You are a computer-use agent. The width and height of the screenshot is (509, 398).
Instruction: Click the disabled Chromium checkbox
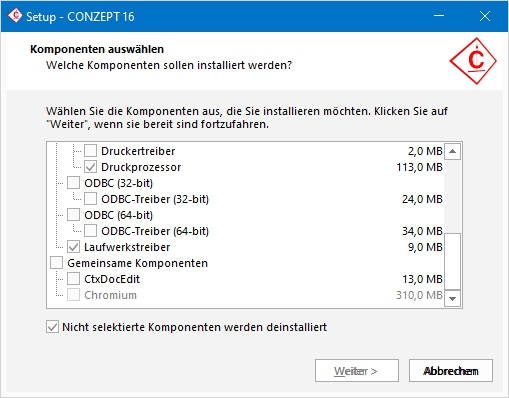pyautogui.click(x=73, y=295)
